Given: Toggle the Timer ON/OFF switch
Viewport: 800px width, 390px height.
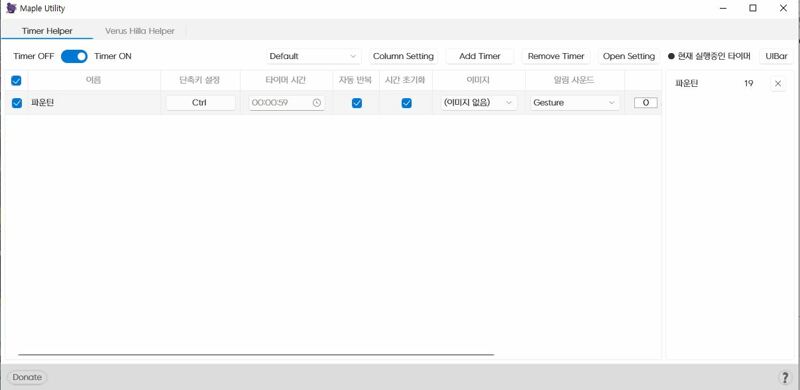Looking at the screenshot, I should coord(74,56).
